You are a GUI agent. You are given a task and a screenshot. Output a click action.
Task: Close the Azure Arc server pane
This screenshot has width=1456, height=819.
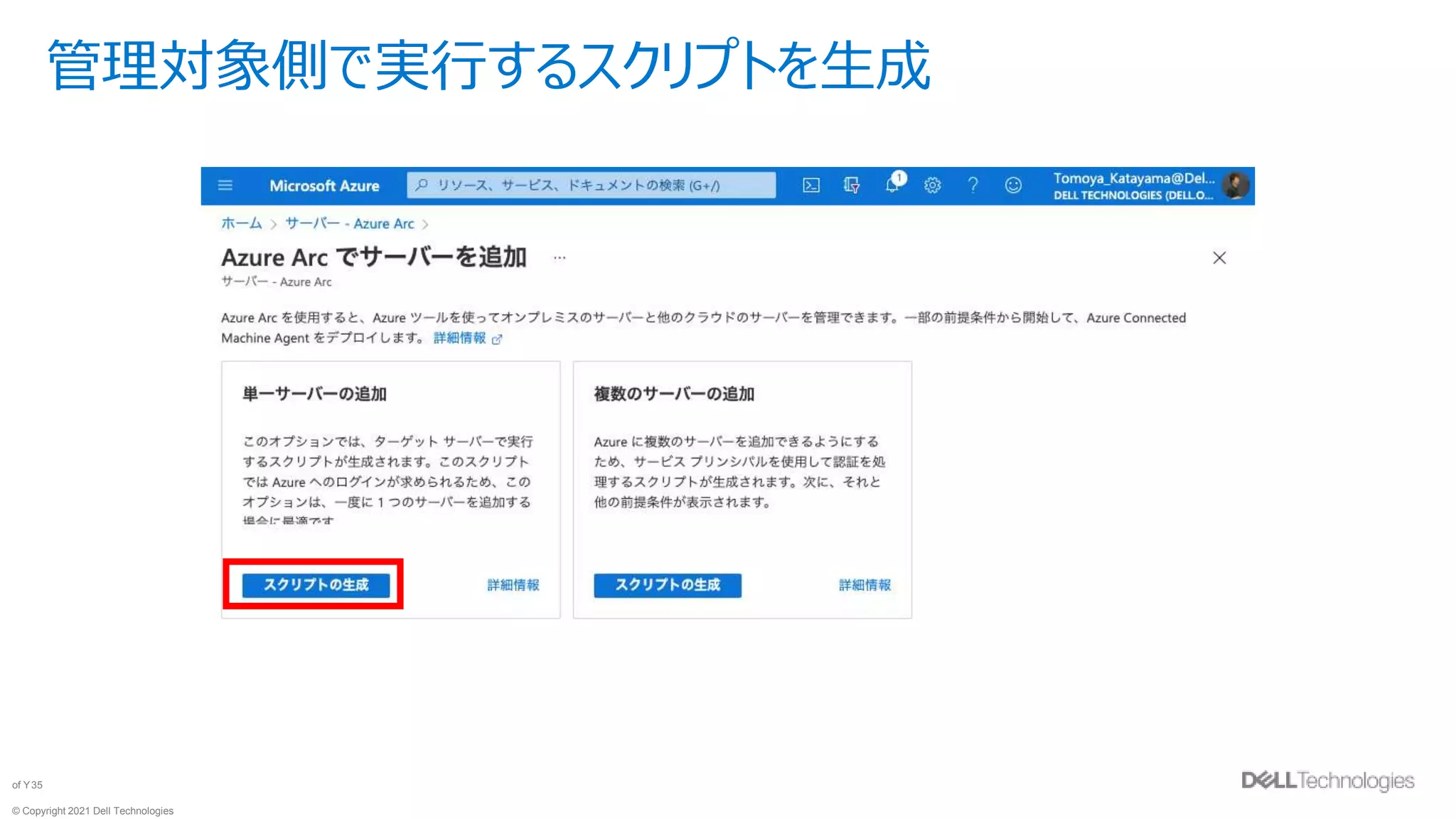[x=1219, y=258]
